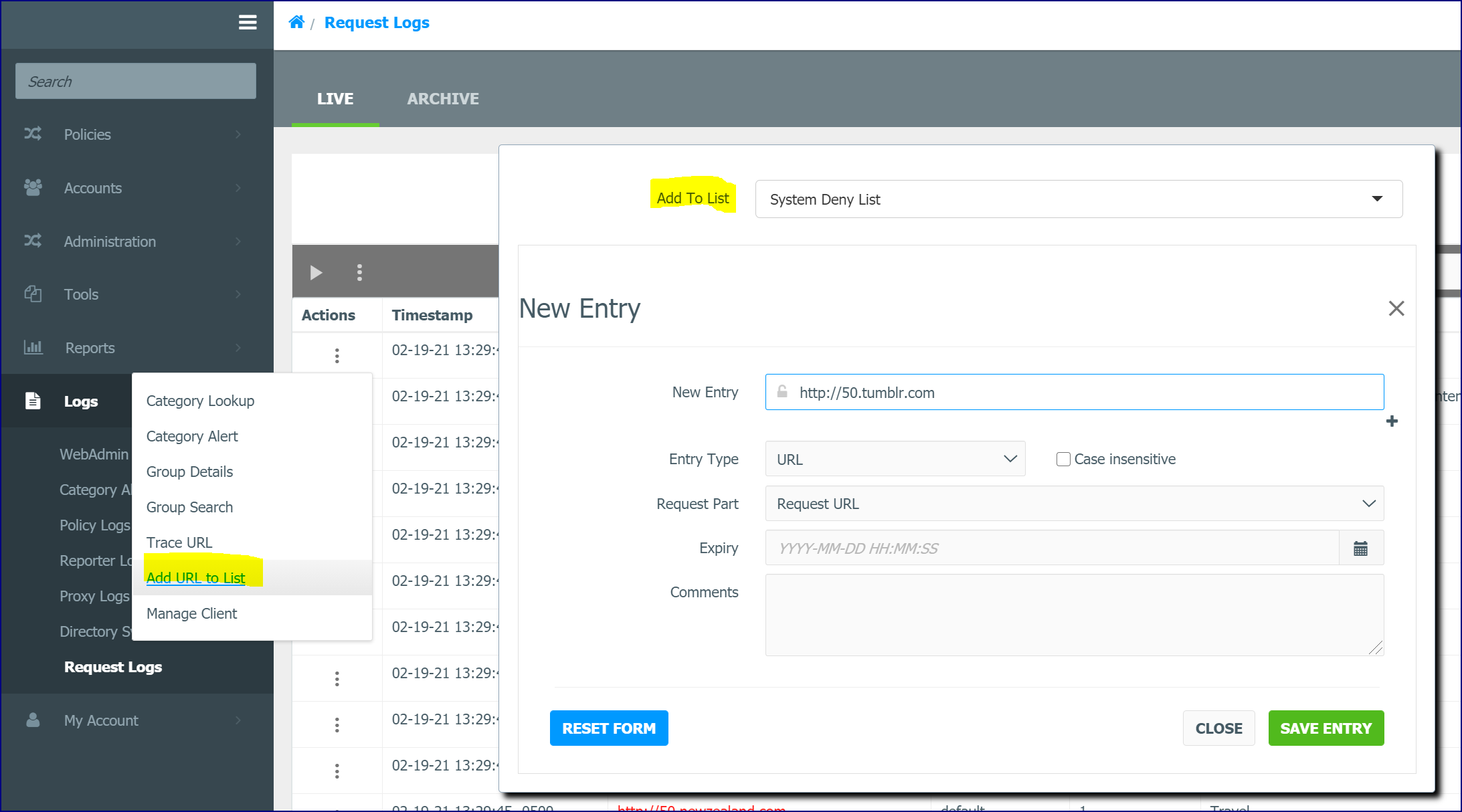Open the System Deny List dropdown

[1079, 199]
